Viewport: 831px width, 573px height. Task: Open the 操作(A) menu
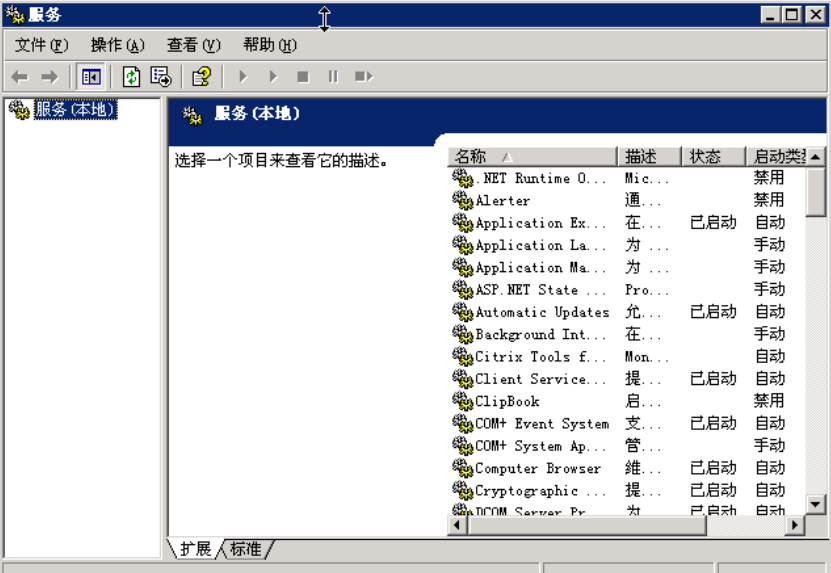click(117, 45)
